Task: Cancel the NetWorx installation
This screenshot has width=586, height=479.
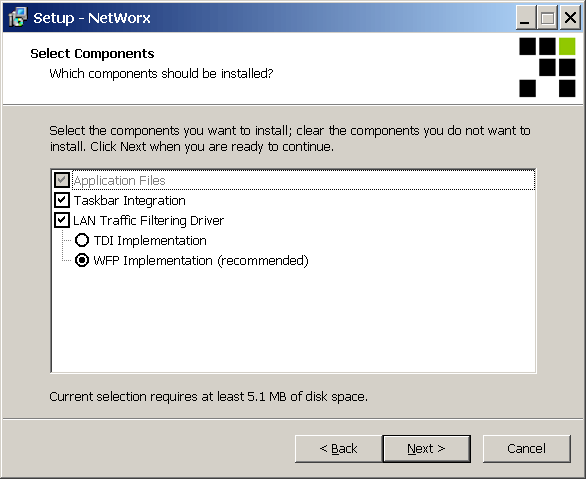Action: (527, 448)
